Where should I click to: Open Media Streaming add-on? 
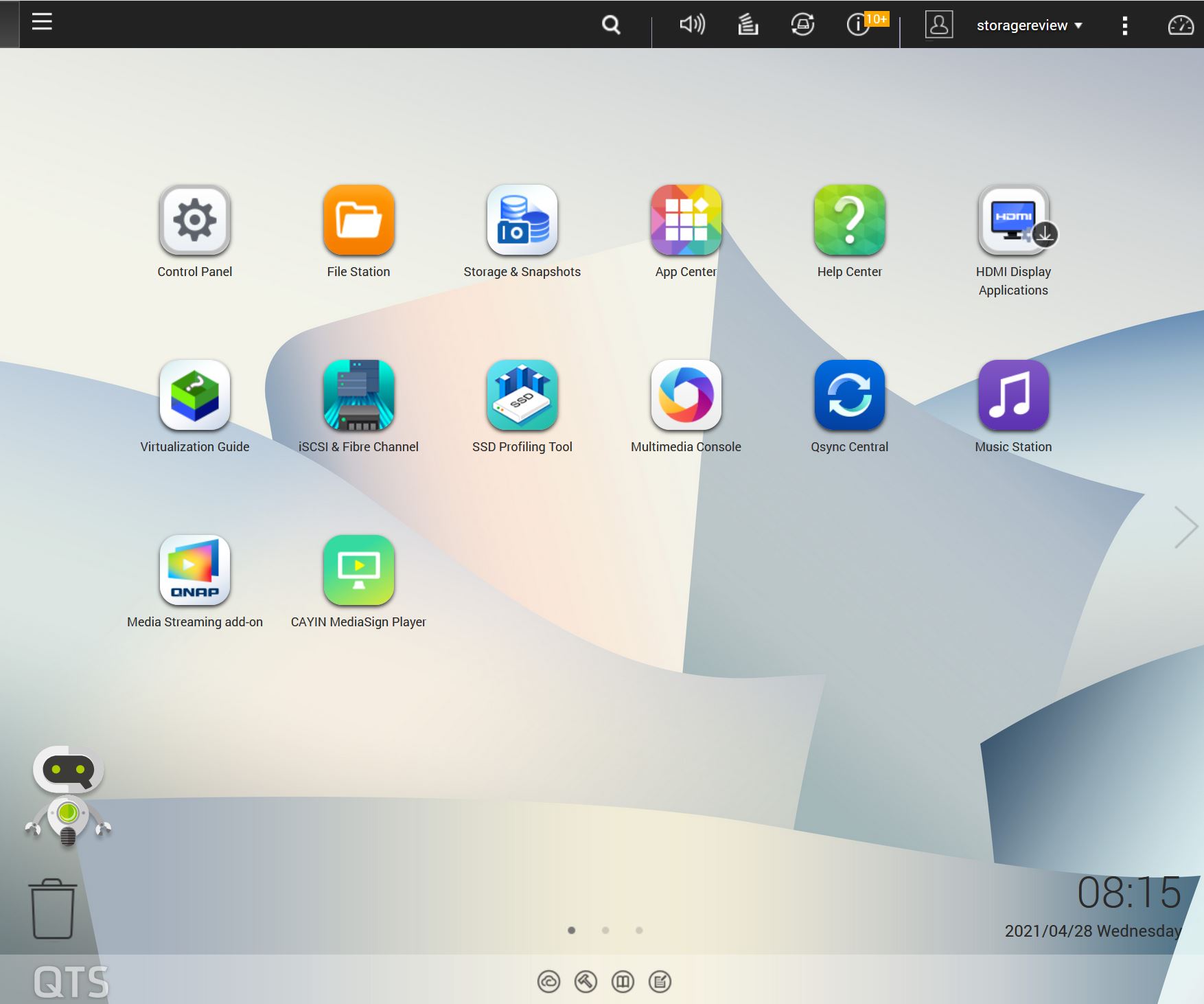coord(195,571)
